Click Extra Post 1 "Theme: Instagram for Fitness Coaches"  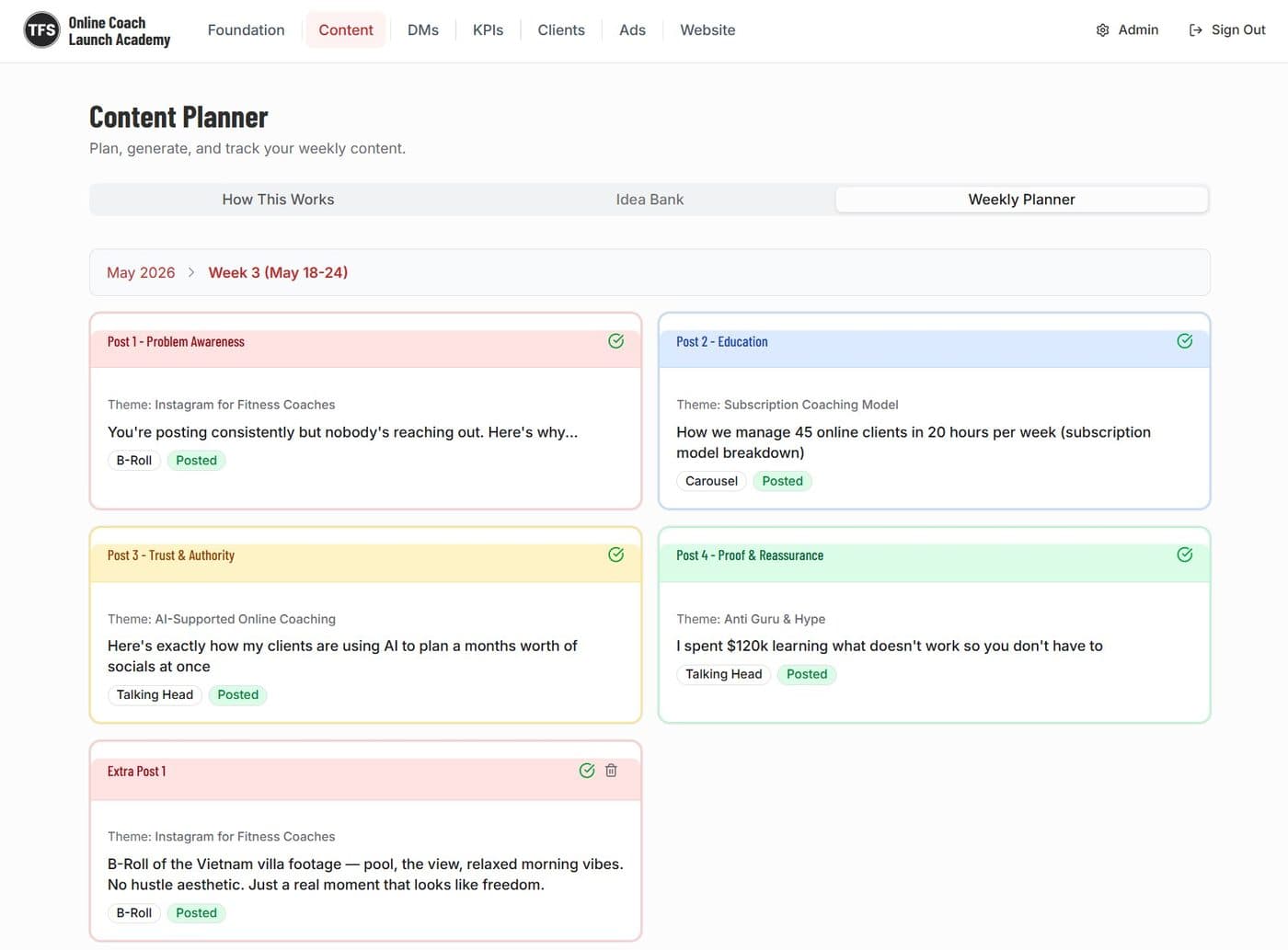[221, 837]
